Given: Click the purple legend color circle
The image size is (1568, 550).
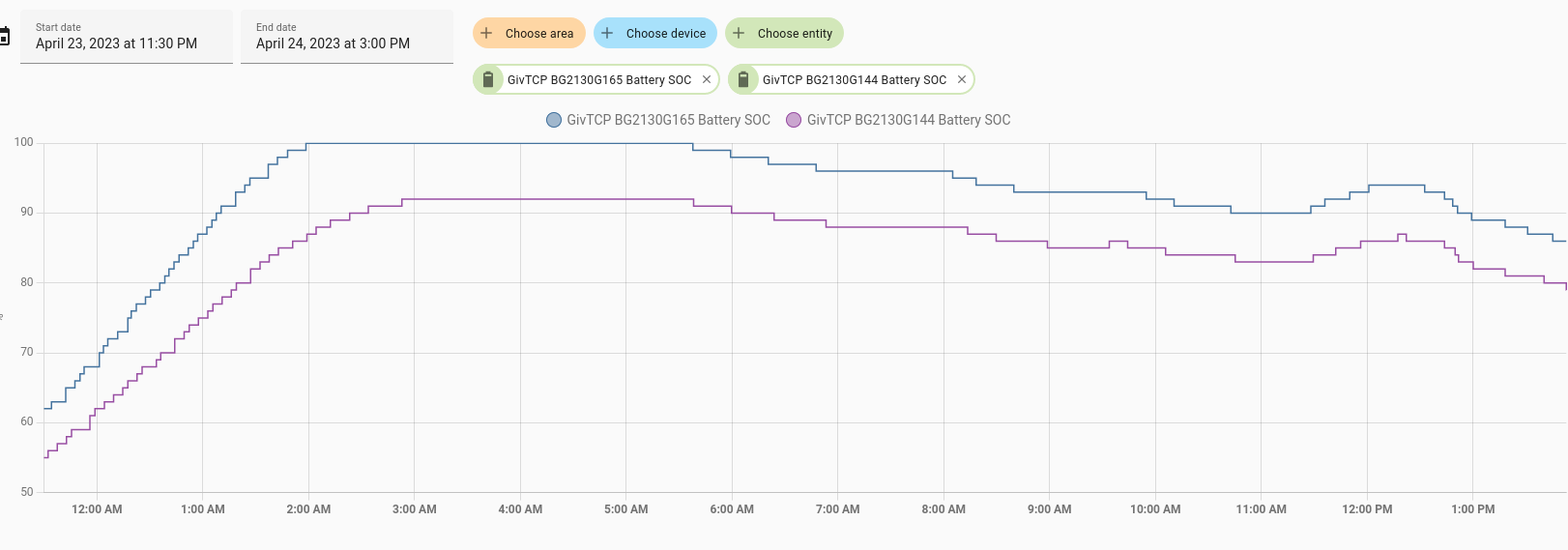Looking at the screenshot, I should point(794,120).
